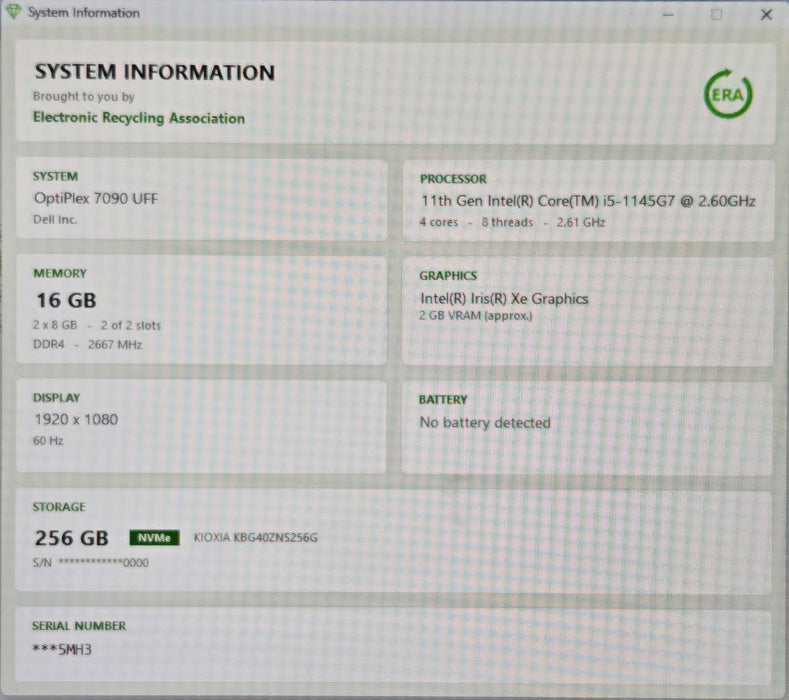
Task: Click the SYSTEM section label
Action: [55, 176]
